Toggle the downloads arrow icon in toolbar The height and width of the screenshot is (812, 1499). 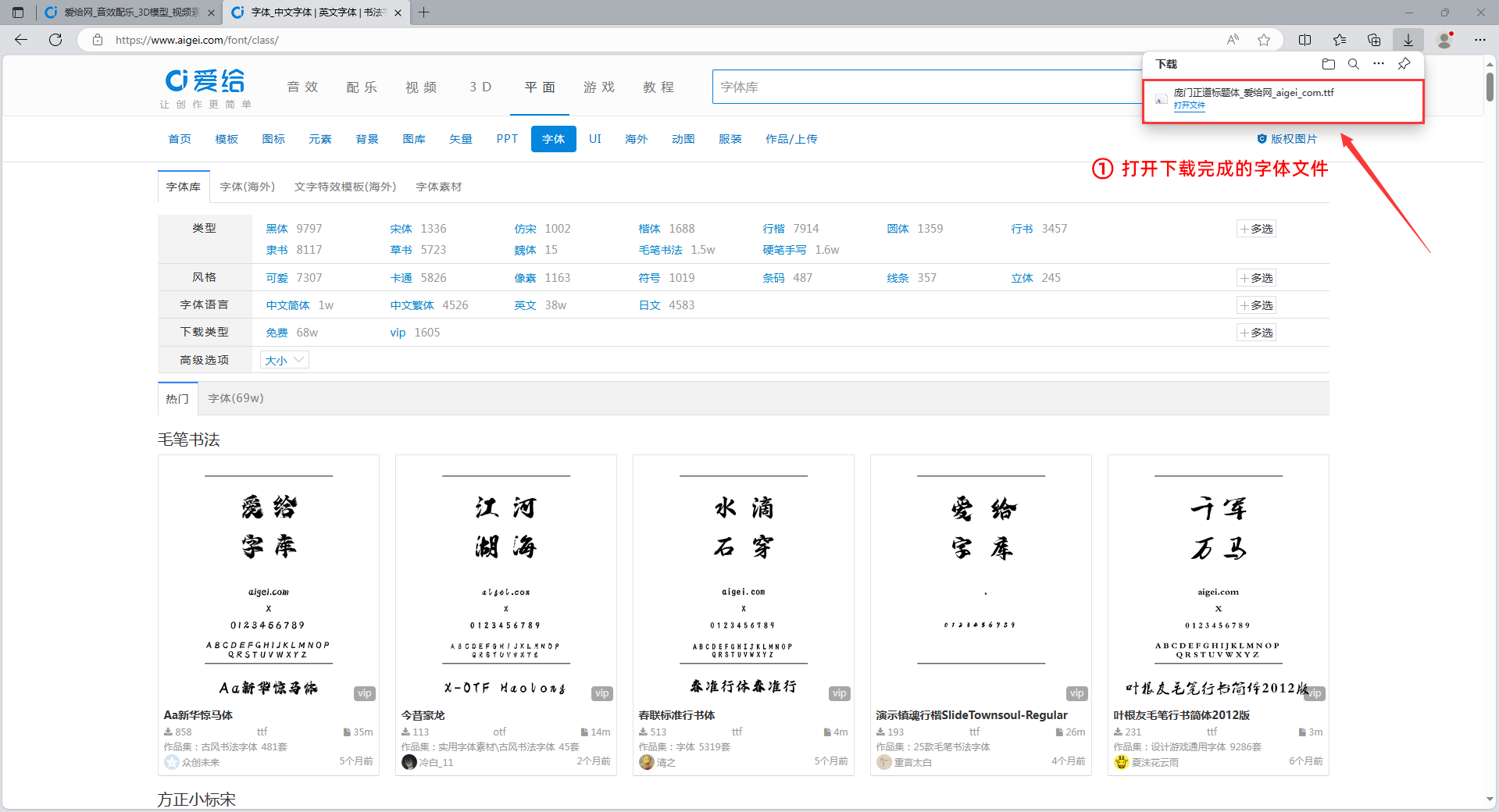pyautogui.click(x=1408, y=40)
